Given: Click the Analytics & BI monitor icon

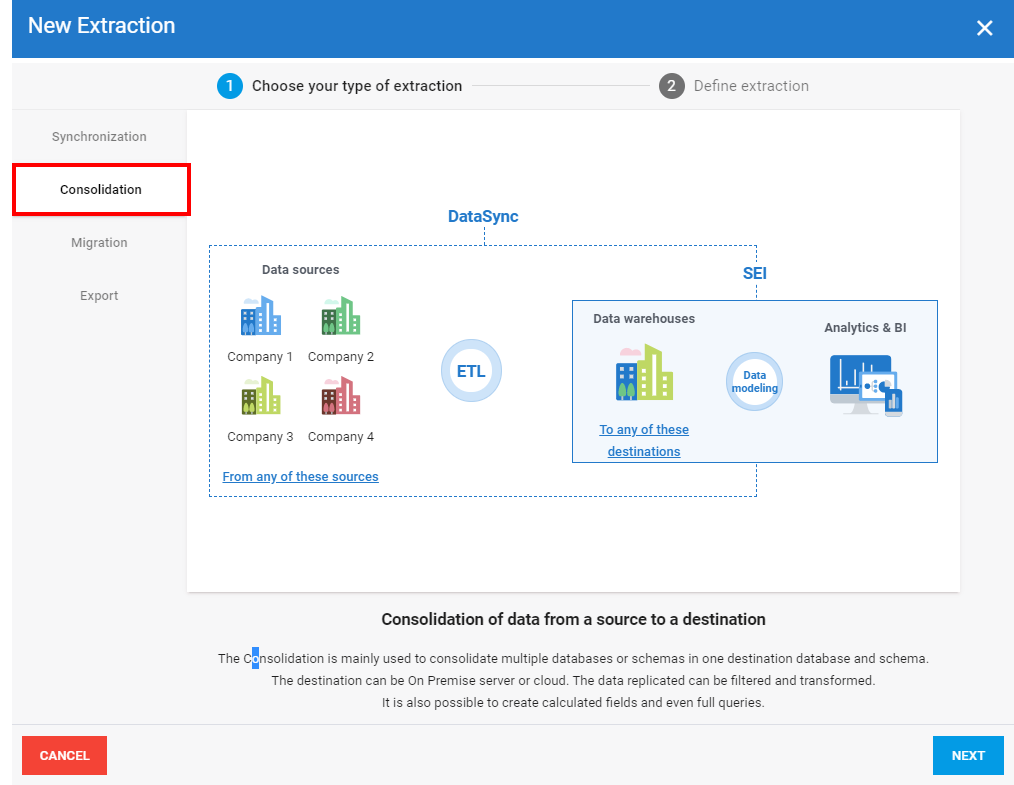Looking at the screenshot, I should (866, 385).
